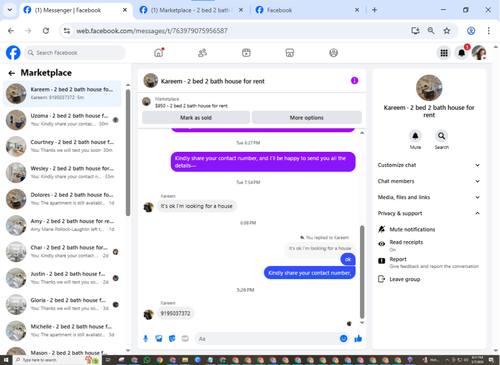
Task: Open conversation information purple icon
Action: point(354,81)
